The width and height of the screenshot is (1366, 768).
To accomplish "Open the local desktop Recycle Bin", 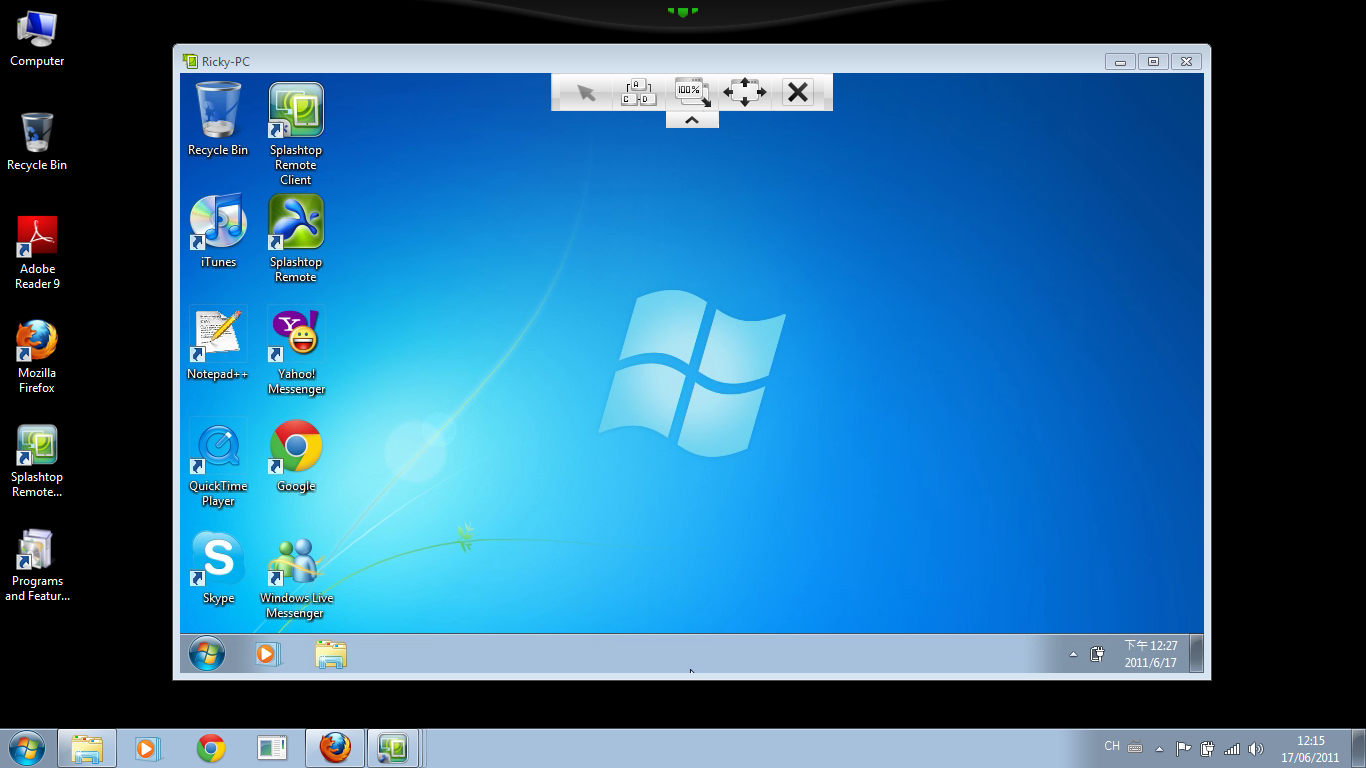I will coord(37,142).
